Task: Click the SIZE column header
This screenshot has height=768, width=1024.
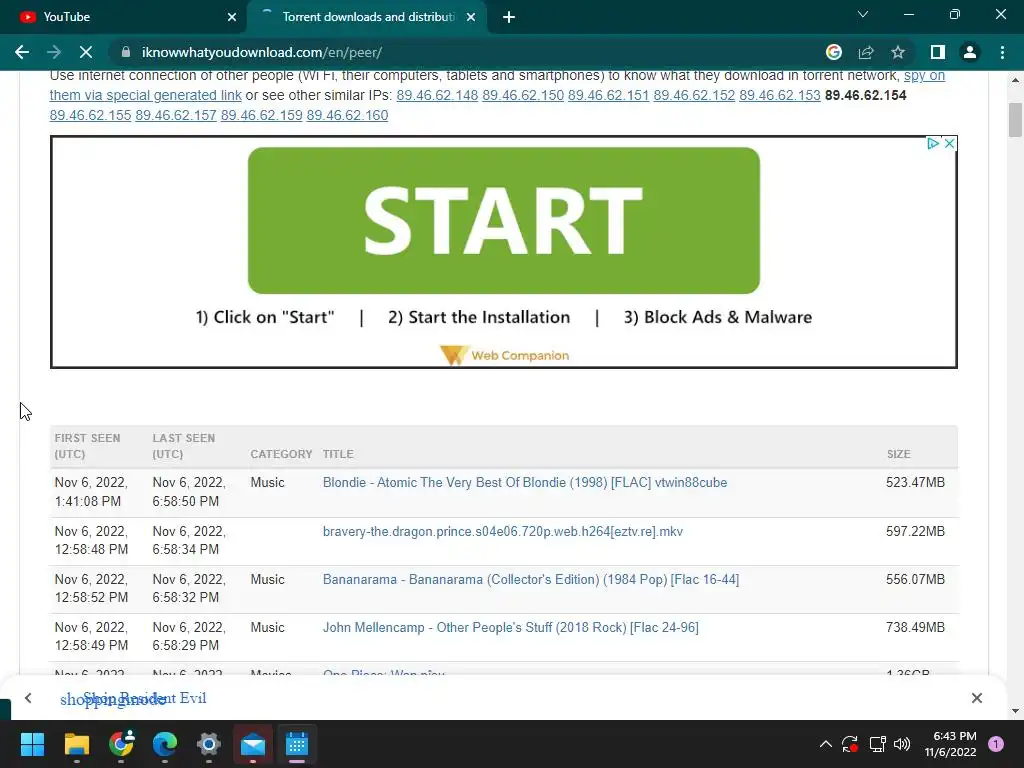Action: click(x=898, y=454)
